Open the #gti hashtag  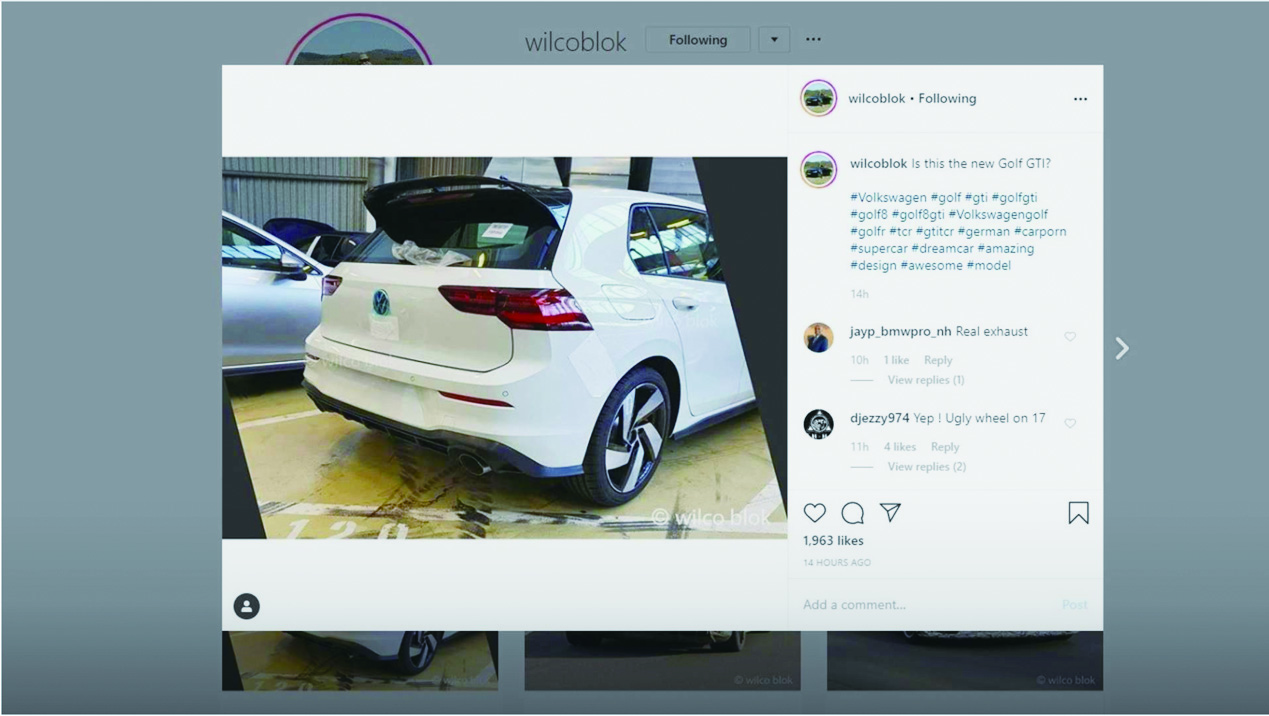976,198
